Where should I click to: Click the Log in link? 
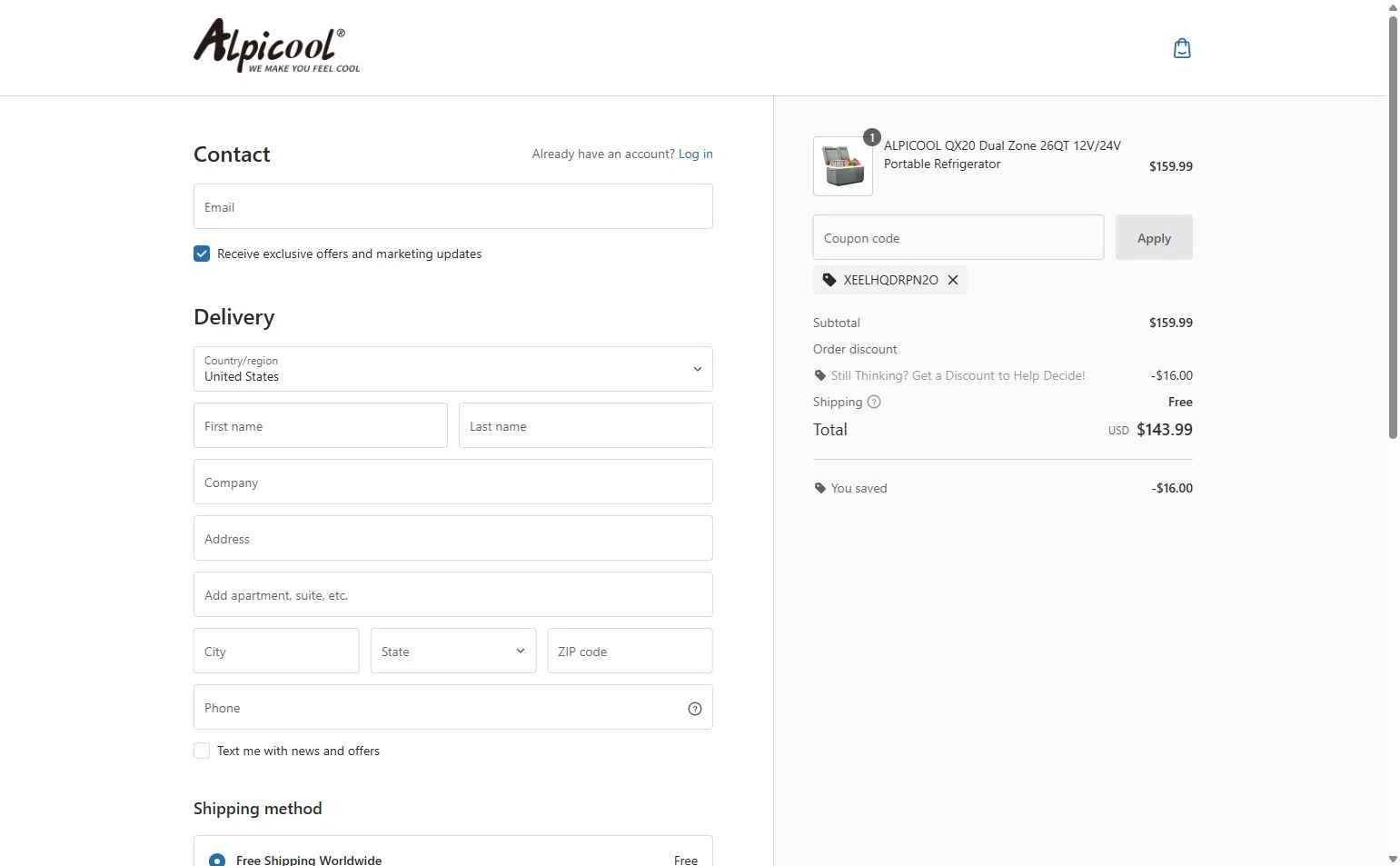tap(696, 154)
